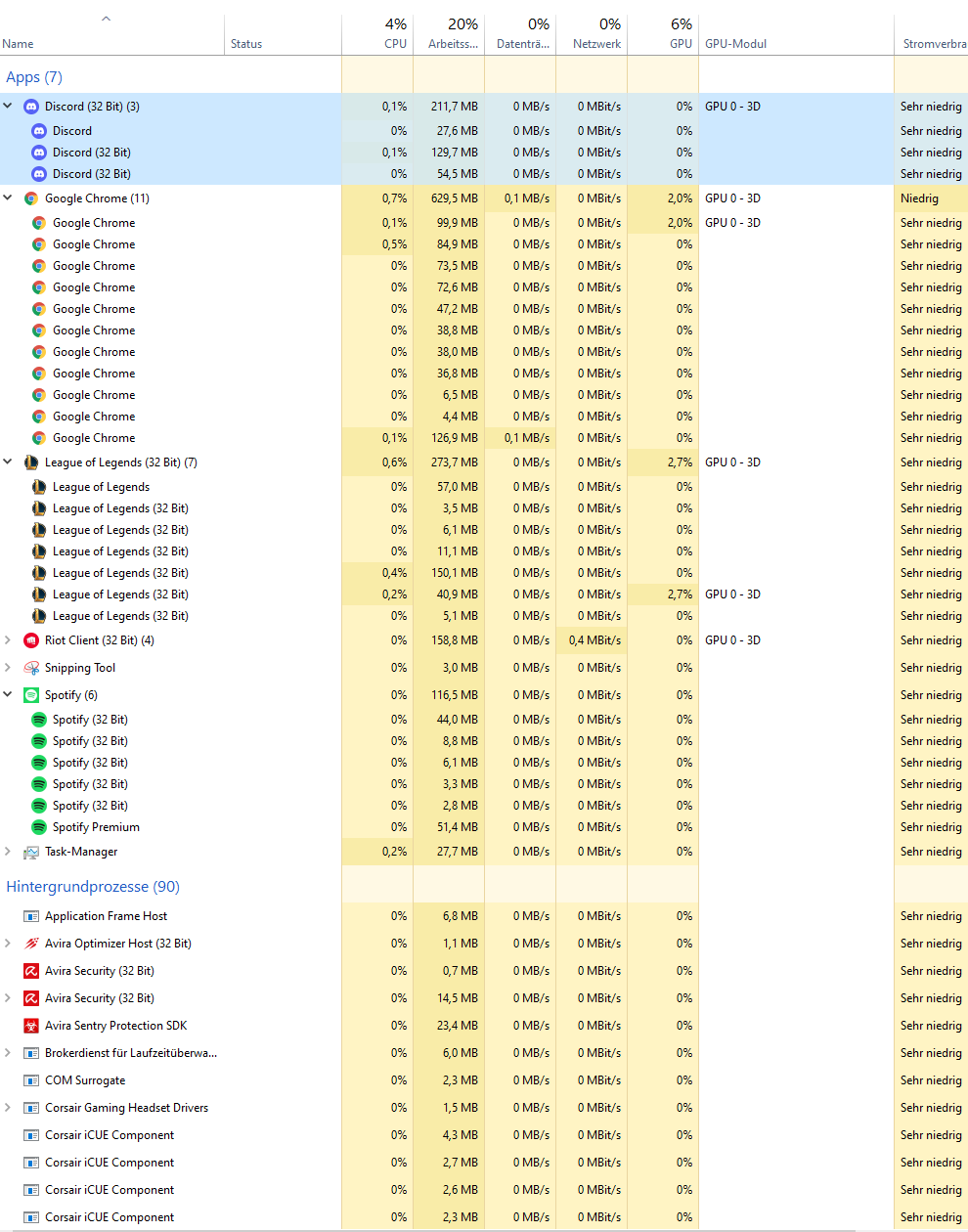This screenshot has width=968, height=1232.
Task: Sort by the Status column header
Action: click(x=283, y=34)
